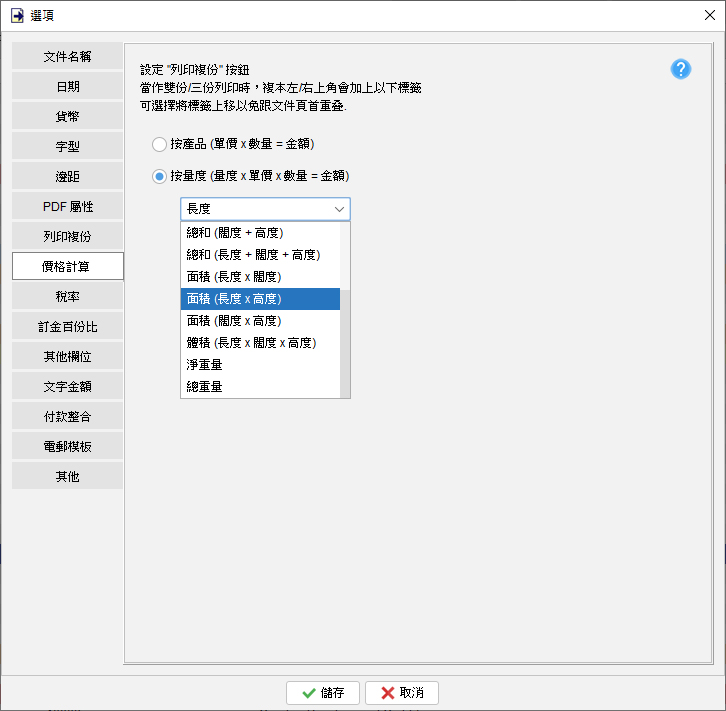Click the 儲存 save button
This screenshot has width=726, height=711.
[x=323, y=693]
